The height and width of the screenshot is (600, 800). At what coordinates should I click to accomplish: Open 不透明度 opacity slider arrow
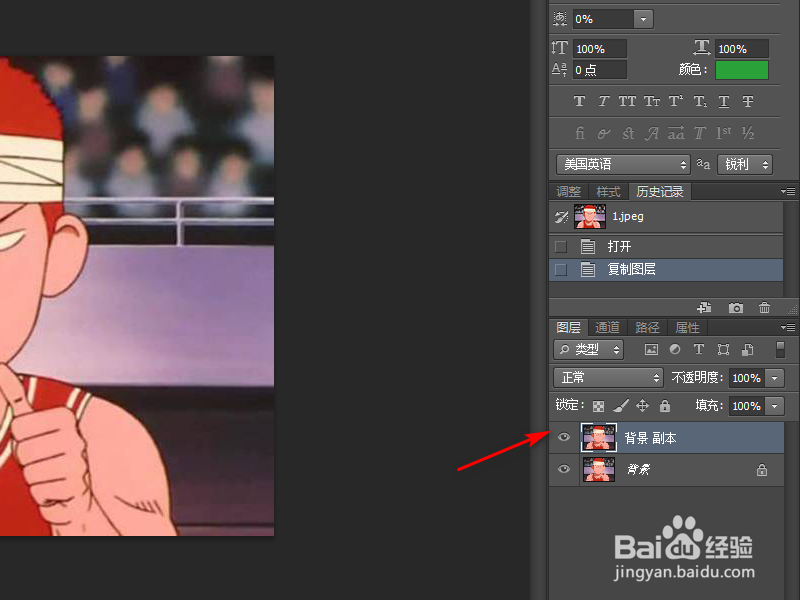click(774, 378)
